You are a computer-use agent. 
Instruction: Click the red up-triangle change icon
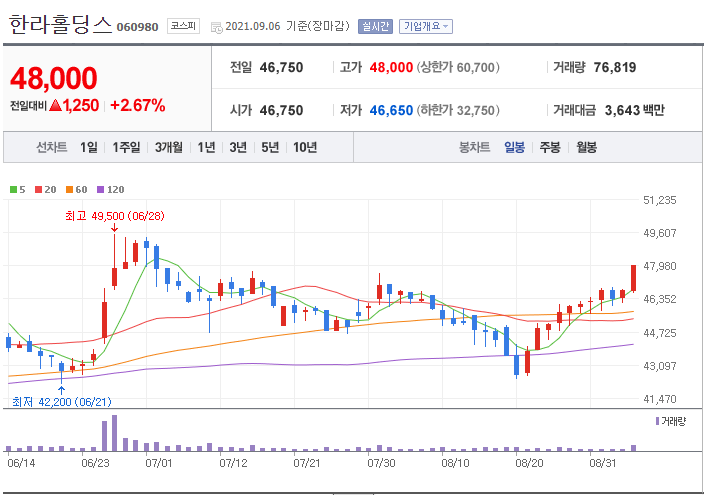point(55,106)
